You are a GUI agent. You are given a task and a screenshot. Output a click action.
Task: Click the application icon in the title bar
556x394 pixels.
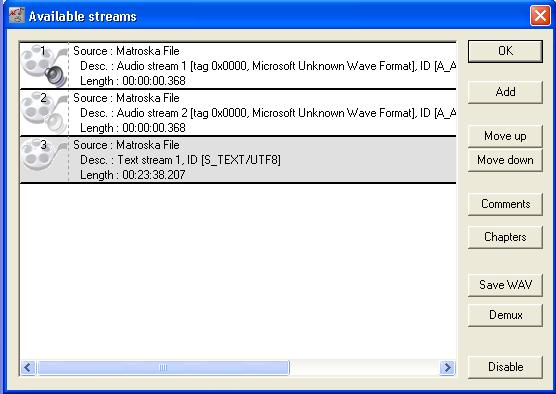point(17,16)
